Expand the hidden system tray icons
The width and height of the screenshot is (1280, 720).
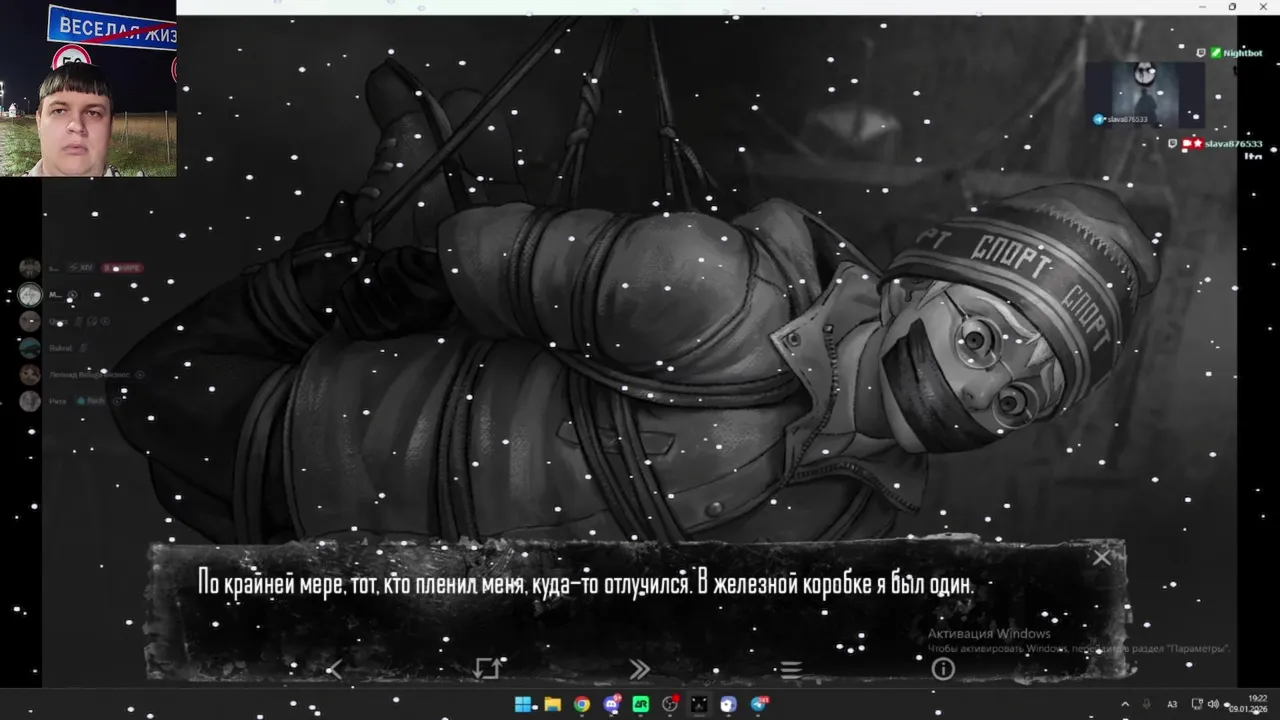1125,704
